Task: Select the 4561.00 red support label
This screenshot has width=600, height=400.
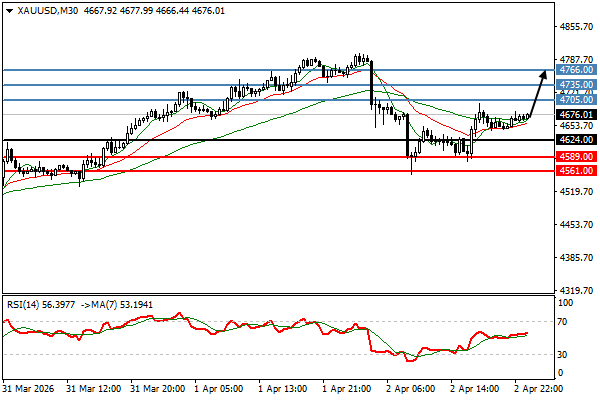Action: (x=576, y=171)
